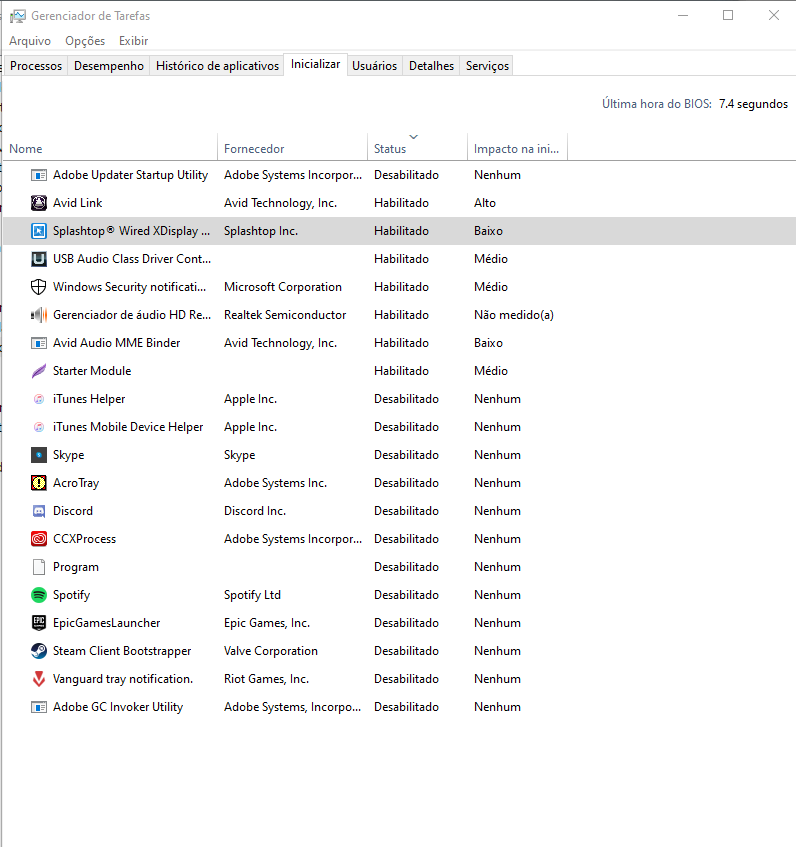This screenshot has height=847, width=796.
Task: Click Microsoft Corporation in the Fornecedor column
Action: pos(283,287)
